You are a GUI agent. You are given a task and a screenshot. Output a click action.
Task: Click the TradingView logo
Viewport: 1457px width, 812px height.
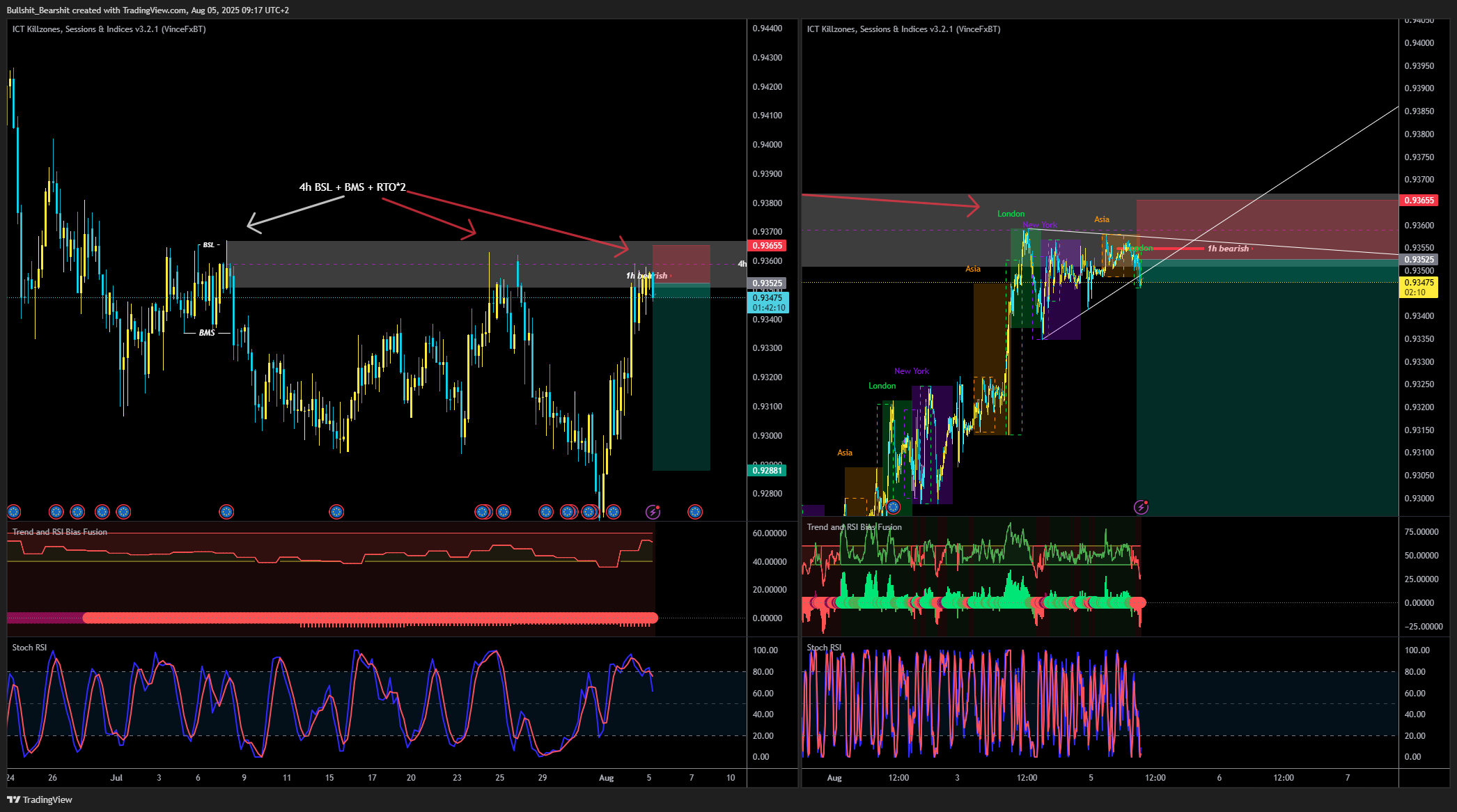40,799
